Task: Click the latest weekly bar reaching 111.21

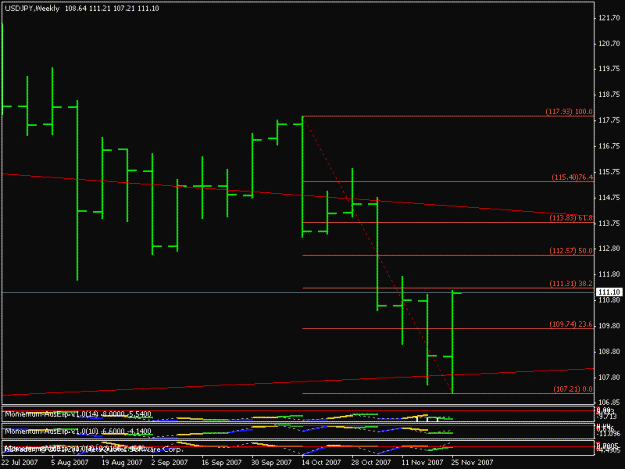Action: pyautogui.click(x=453, y=341)
